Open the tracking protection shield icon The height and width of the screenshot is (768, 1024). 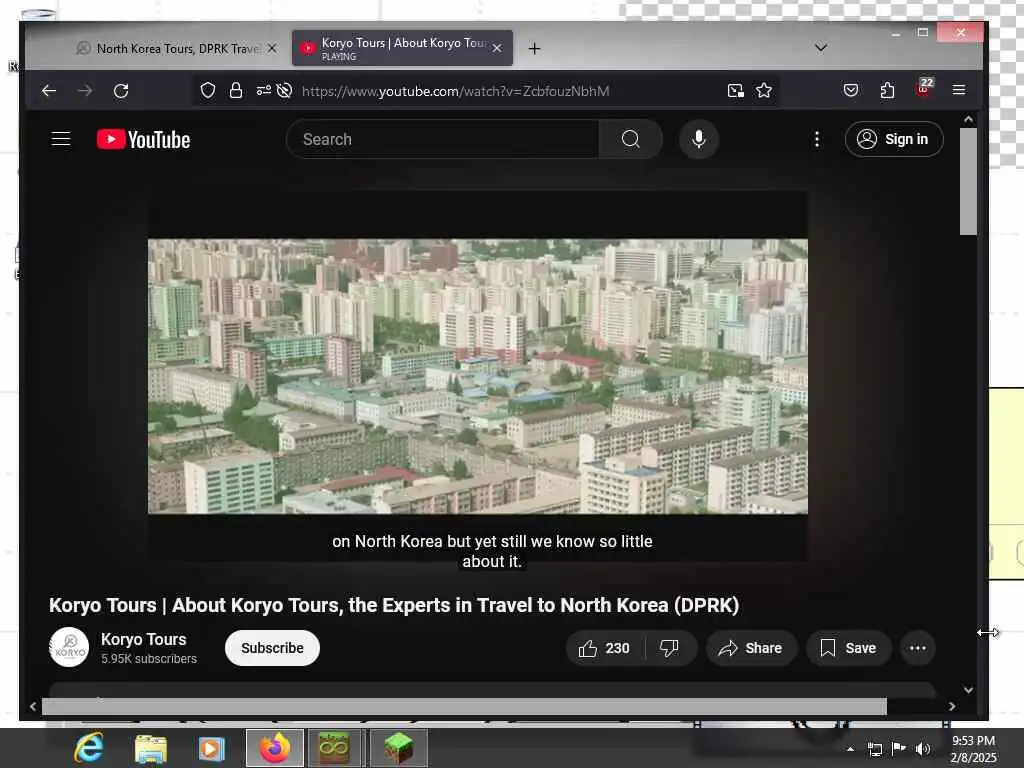208,90
